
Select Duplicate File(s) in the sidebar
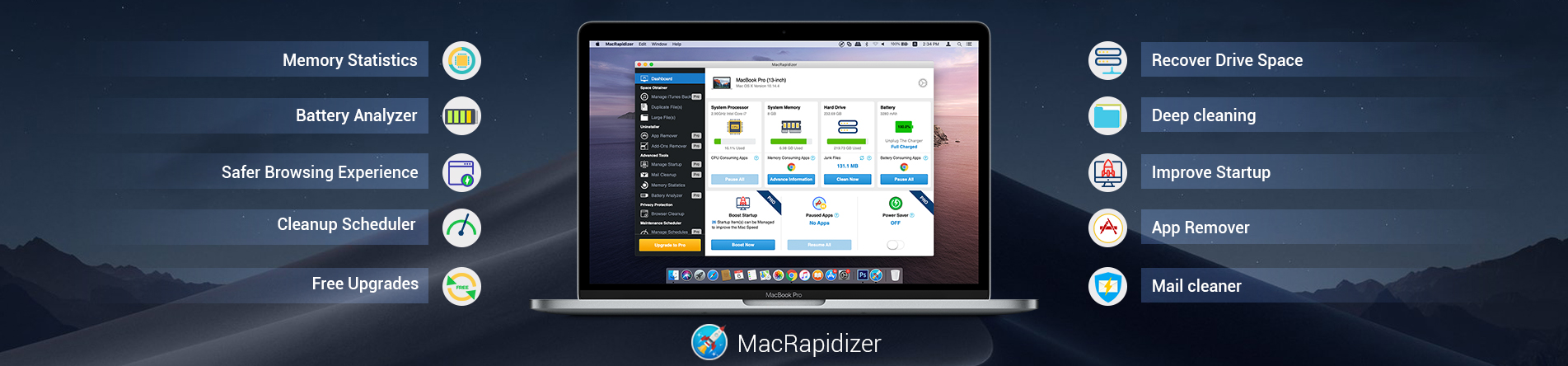[x=670, y=107]
